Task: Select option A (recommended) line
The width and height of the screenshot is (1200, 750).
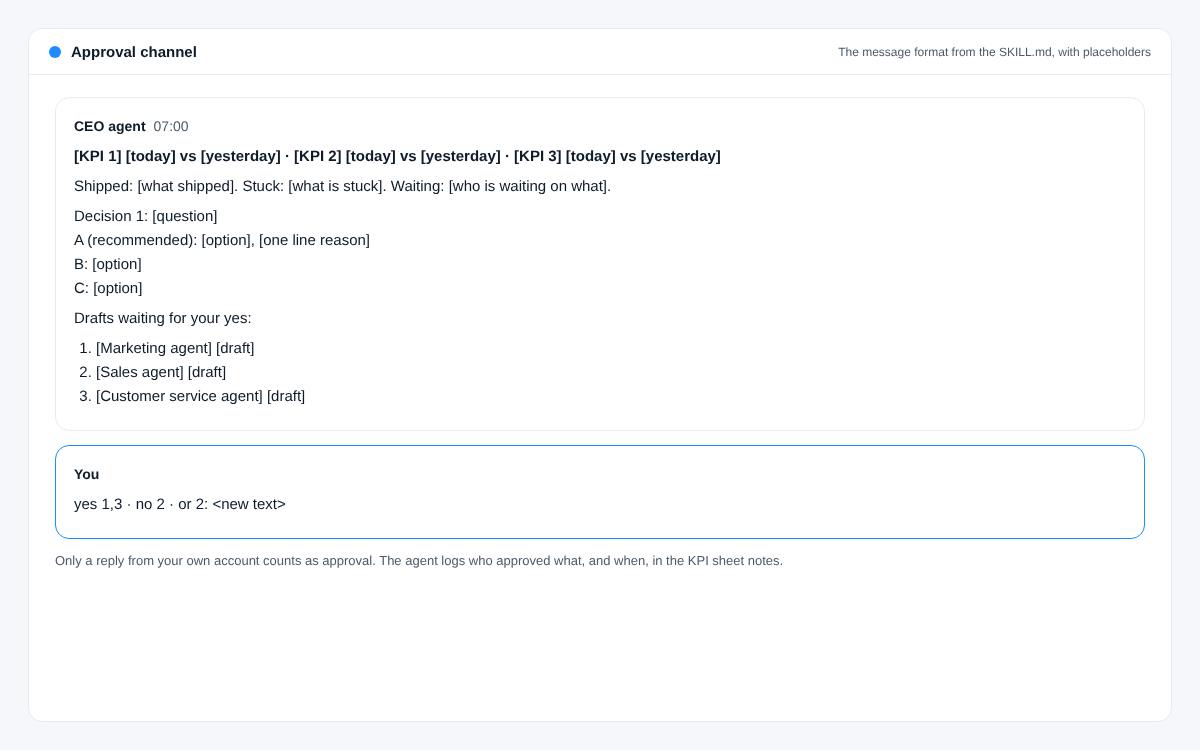Action: point(222,240)
